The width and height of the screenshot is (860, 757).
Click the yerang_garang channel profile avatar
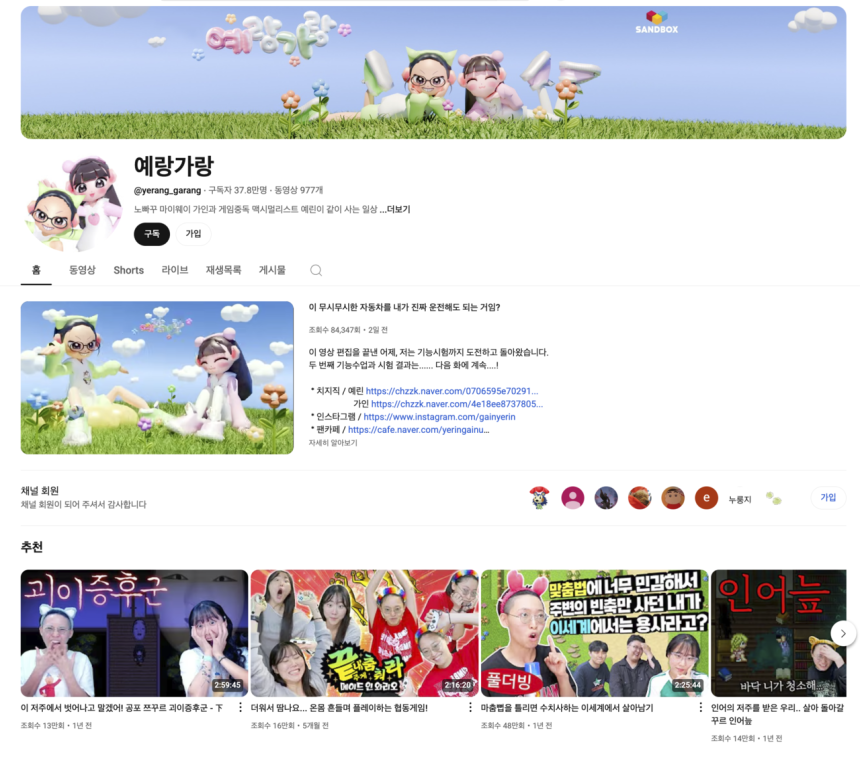point(72,204)
